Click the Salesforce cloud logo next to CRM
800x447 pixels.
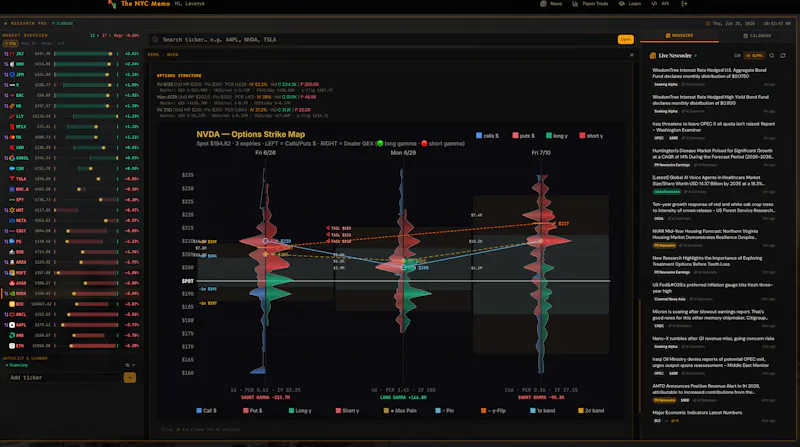[12, 168]
